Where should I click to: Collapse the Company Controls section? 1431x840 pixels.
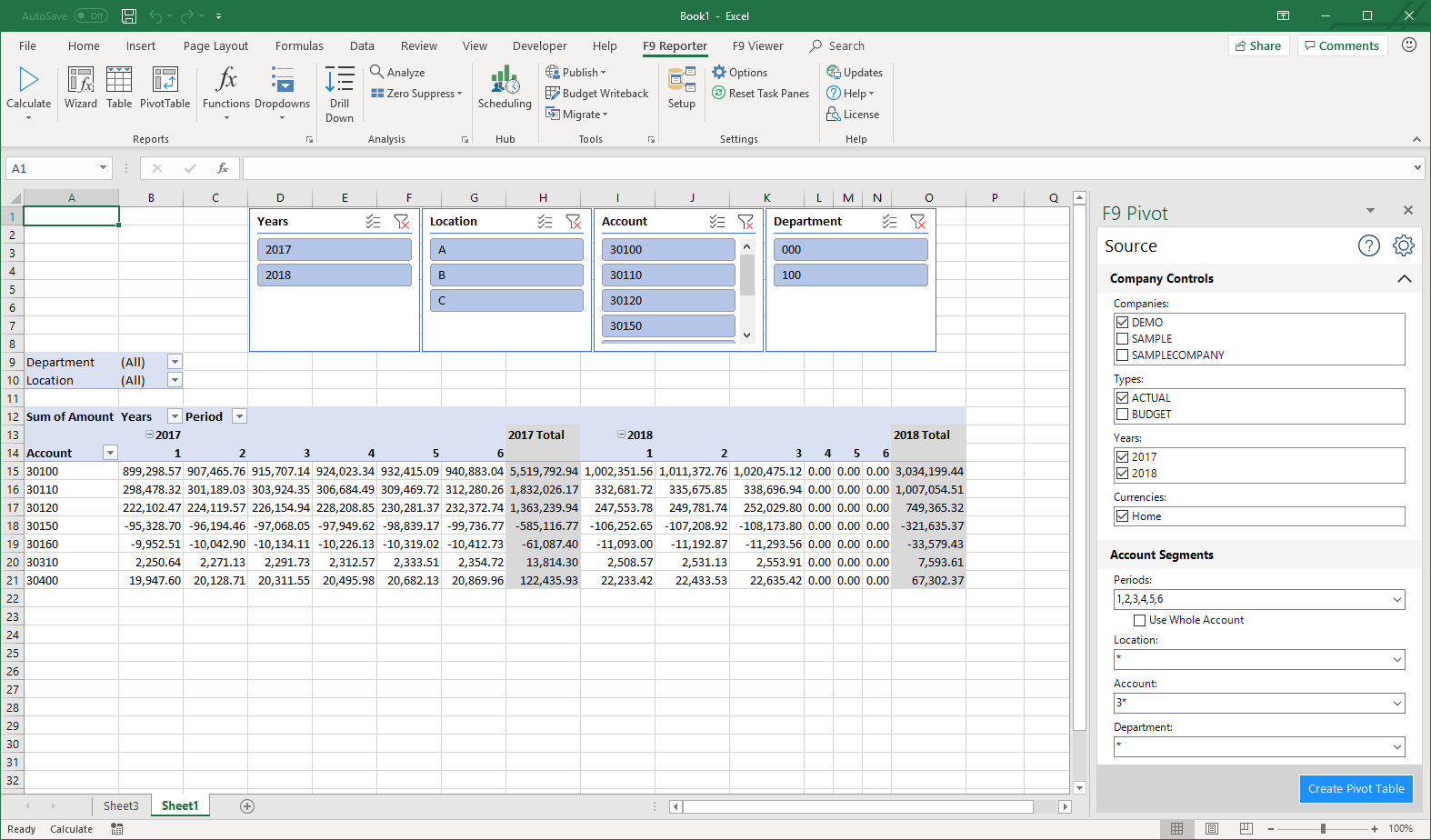click(1404, 278)
